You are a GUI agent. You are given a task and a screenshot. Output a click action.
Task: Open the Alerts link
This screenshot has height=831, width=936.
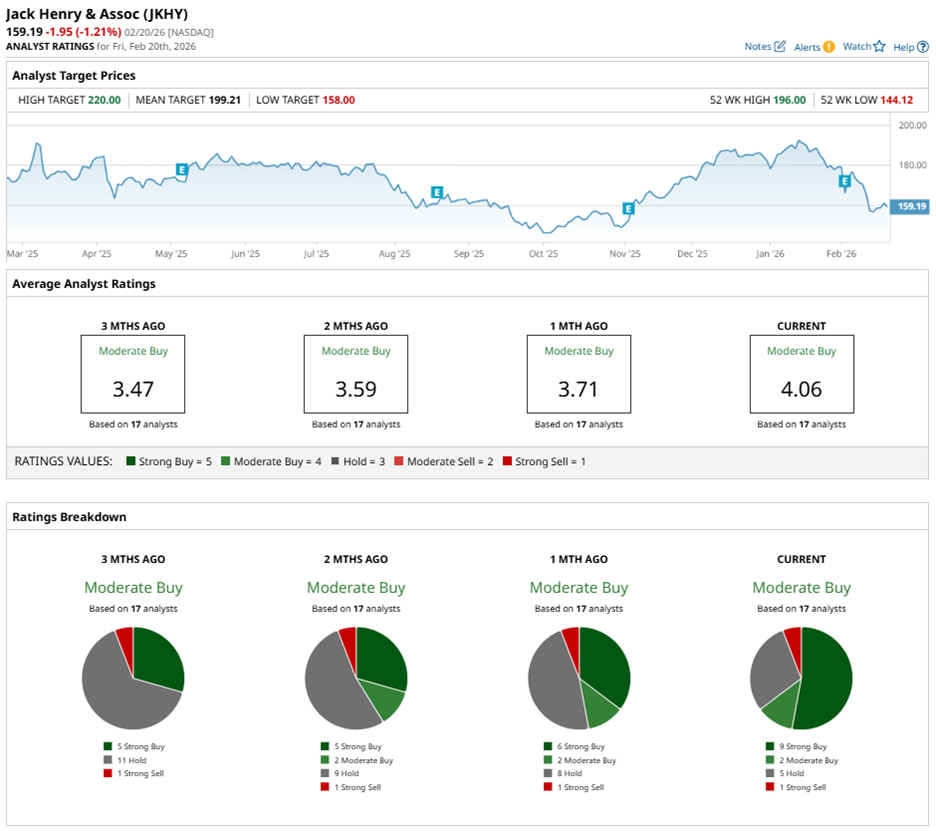pyautogui.click(x=807, y=47)
